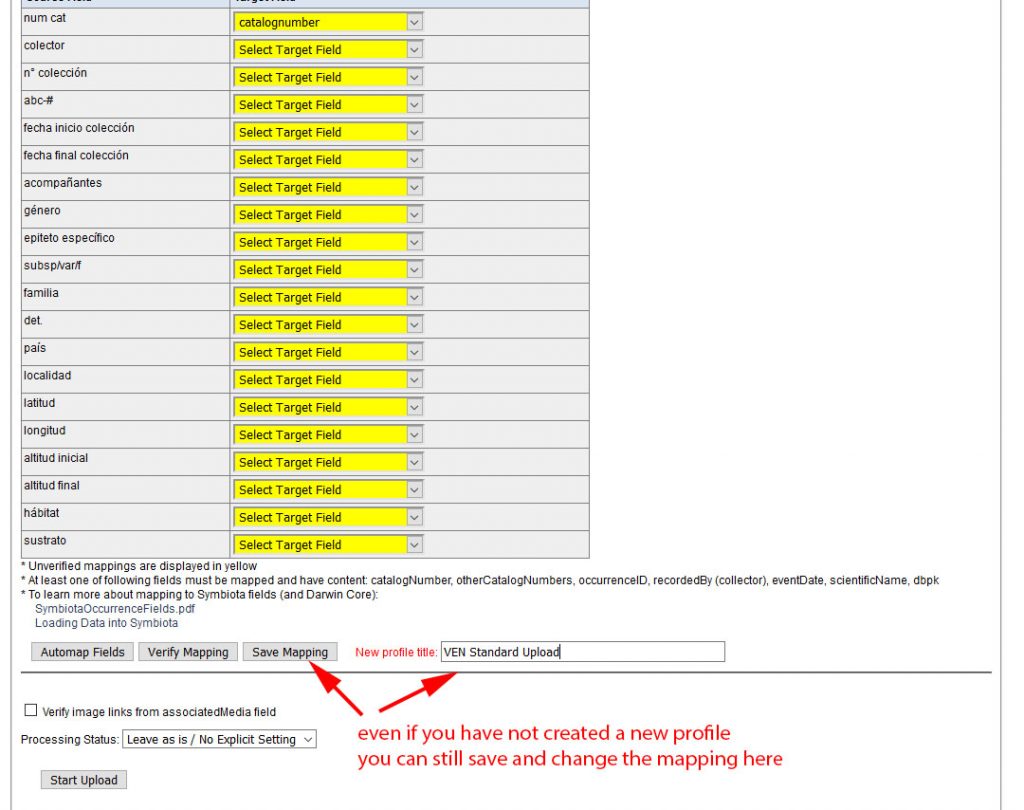The image size is (1024, 810).
Task: Click the 'latitud' source field cell
Action: pyautogui.click(x=125, y=406)
